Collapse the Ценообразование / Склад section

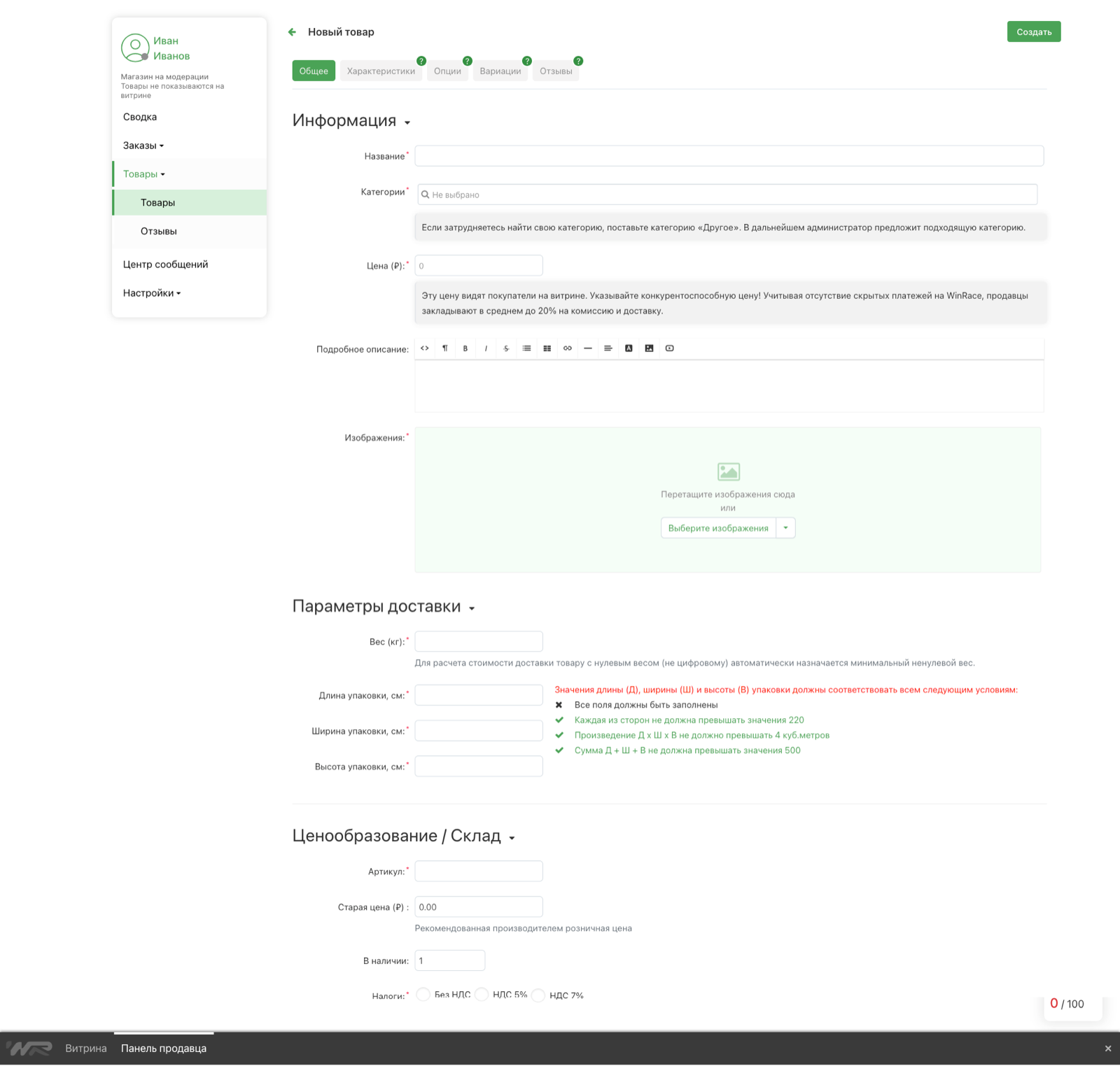[512, 838]
